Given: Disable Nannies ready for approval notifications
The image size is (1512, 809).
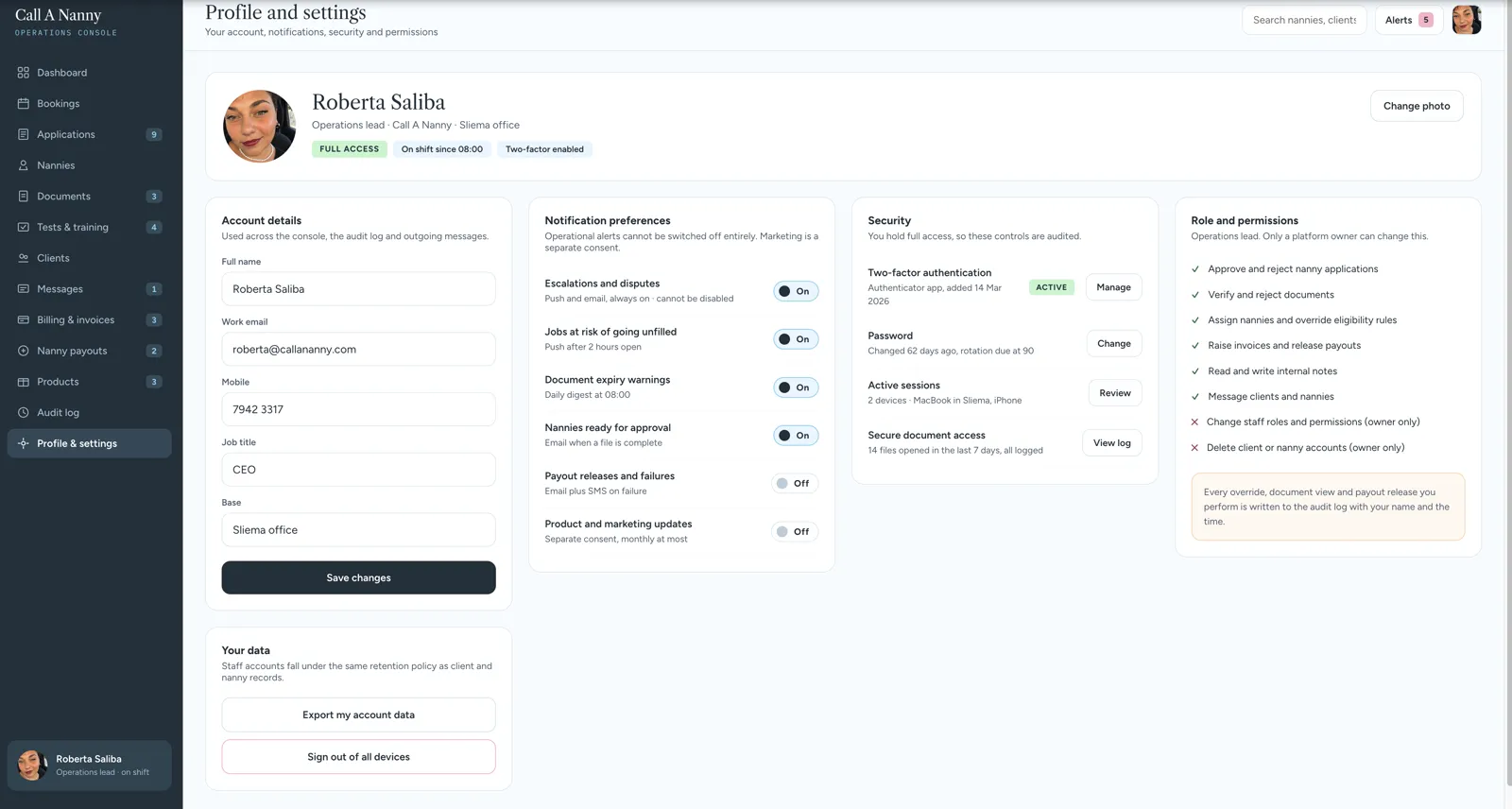Looking at the screenshot, I should coord(796,436).
